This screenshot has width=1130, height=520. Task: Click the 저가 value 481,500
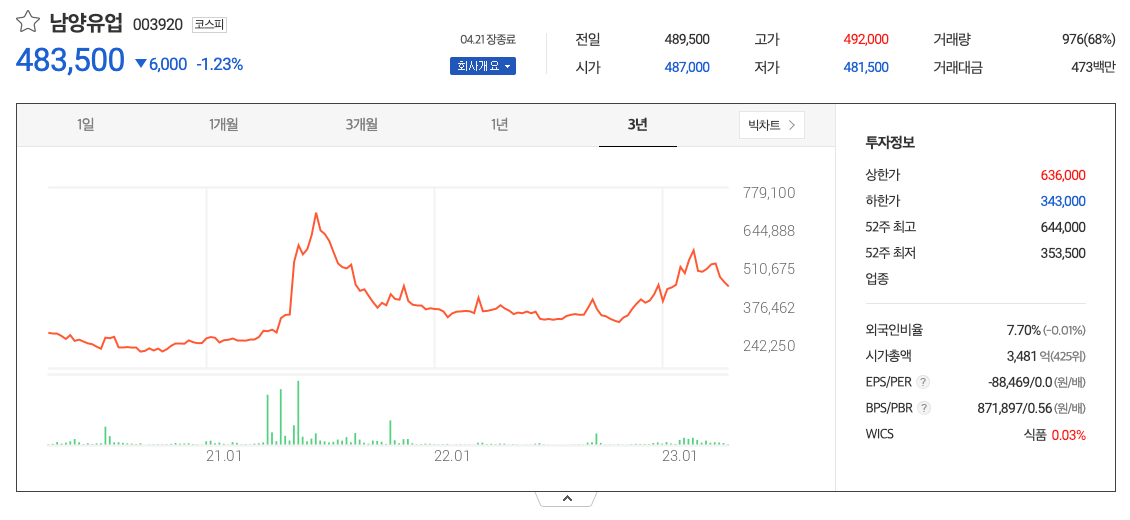point(866,68)
